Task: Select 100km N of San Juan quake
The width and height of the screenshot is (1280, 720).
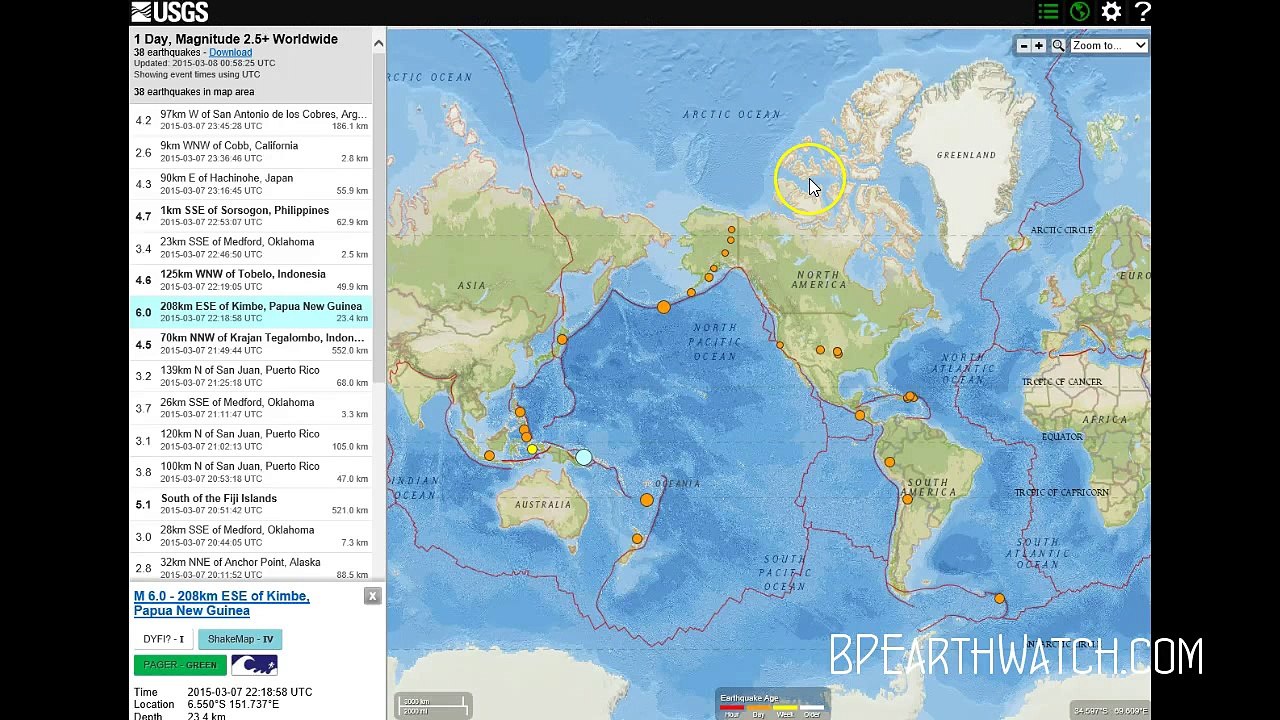Action: [251, 472]
